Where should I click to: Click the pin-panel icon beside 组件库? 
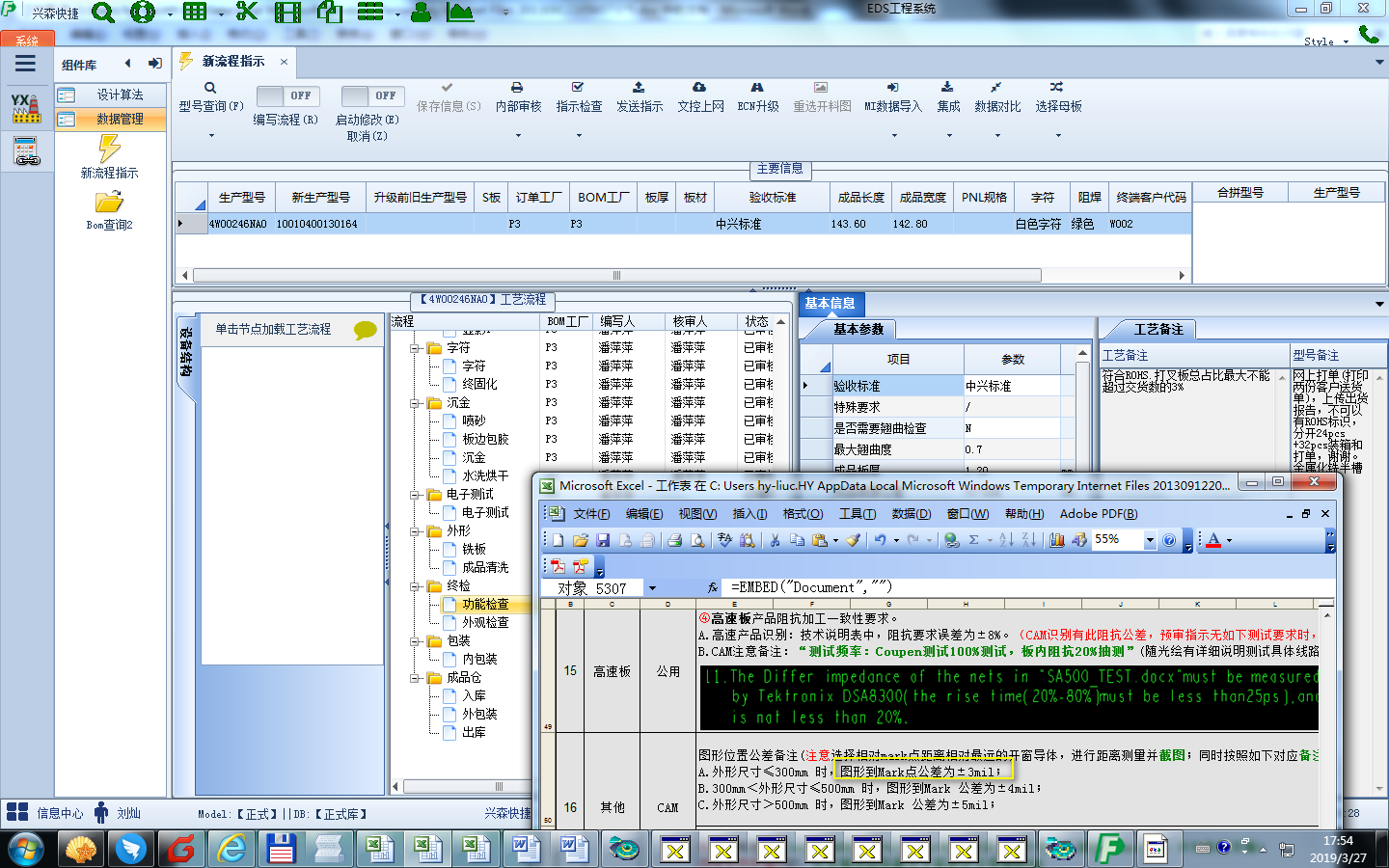[x=154, y=64]
